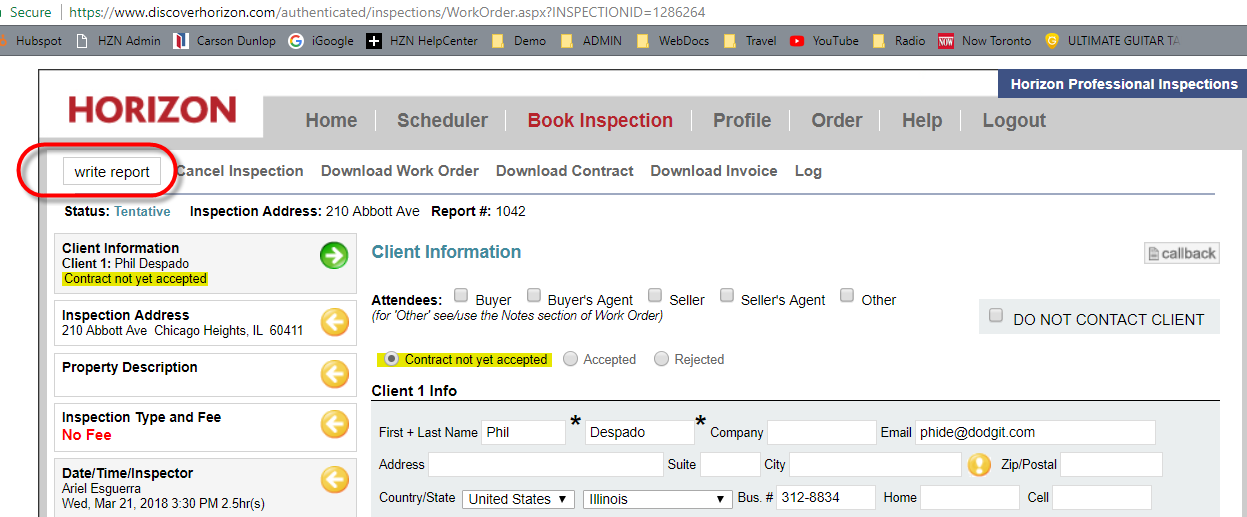Click yellow arrow beside Inspection Type and Fee
Screen dimensions: 1247x517
tap(334, 425)
